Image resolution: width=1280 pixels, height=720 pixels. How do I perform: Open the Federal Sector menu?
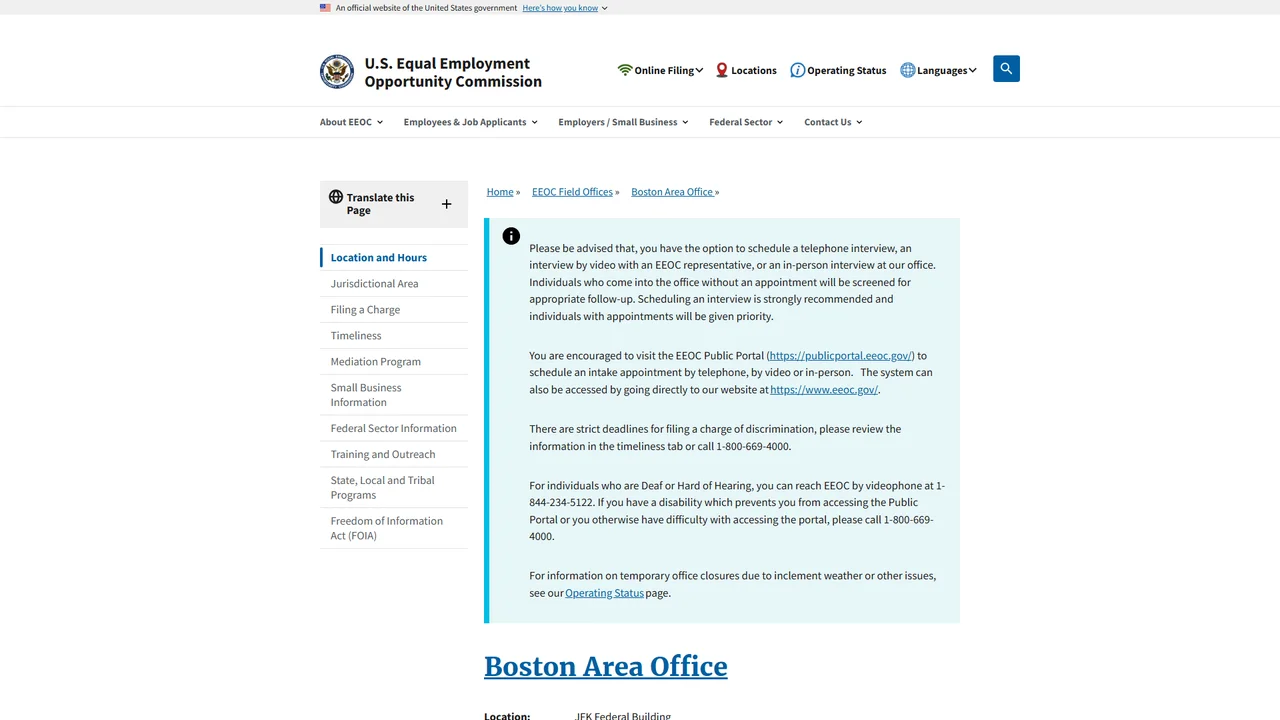coord(746,122)
